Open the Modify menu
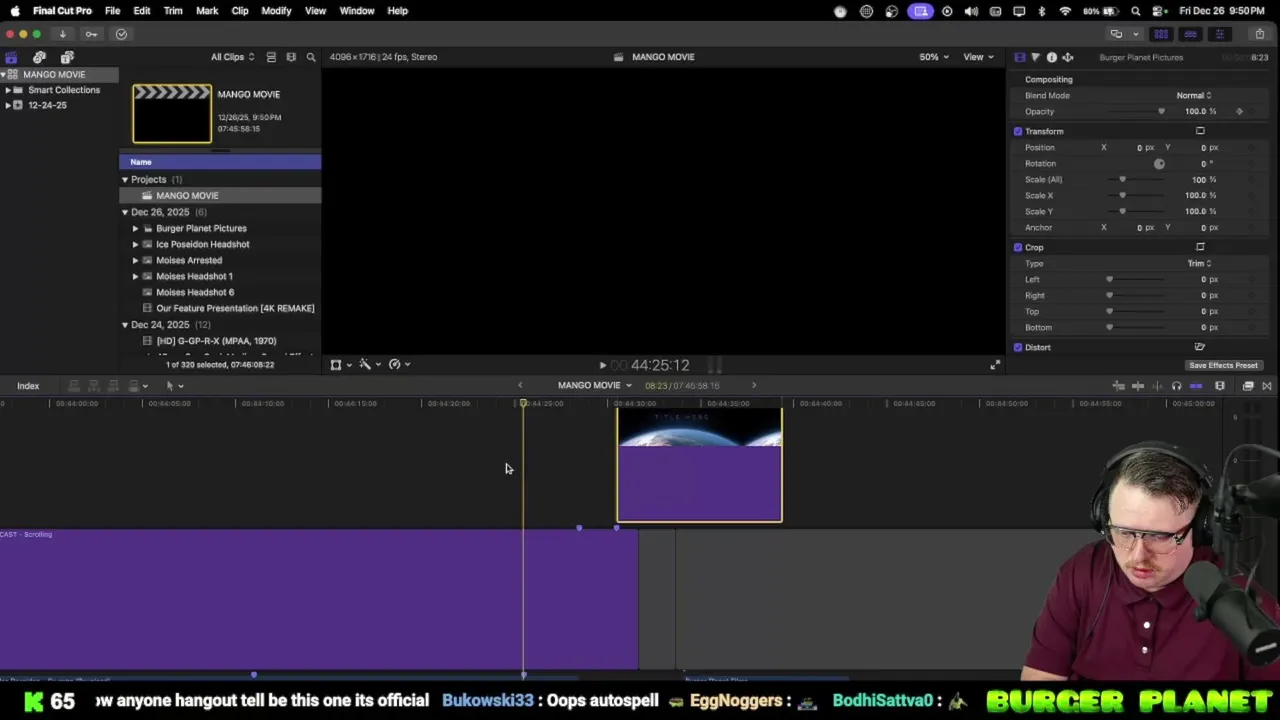1280x720 pixels. 276,11
